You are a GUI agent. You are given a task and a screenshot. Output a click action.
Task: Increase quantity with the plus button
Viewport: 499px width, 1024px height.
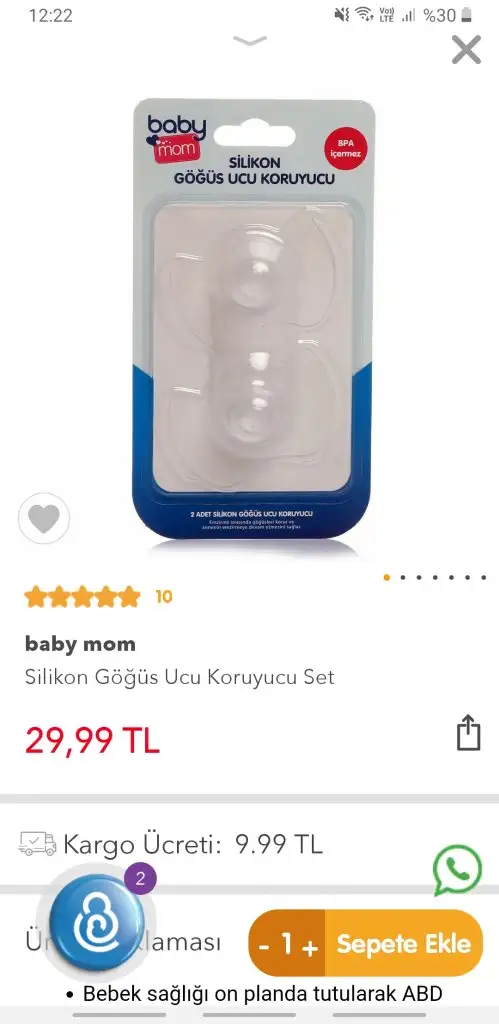tap(310, 946)
